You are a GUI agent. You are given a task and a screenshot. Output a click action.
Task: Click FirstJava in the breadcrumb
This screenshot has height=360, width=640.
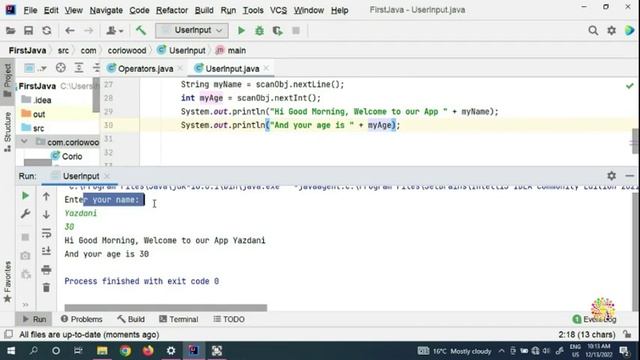[27, 51]
